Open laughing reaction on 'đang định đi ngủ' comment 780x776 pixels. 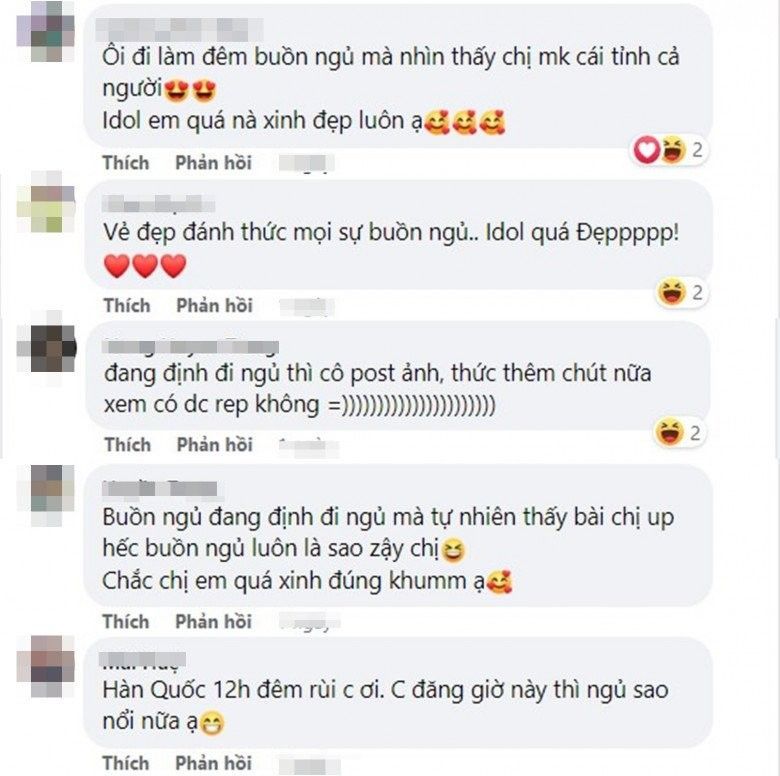[669, 432]
